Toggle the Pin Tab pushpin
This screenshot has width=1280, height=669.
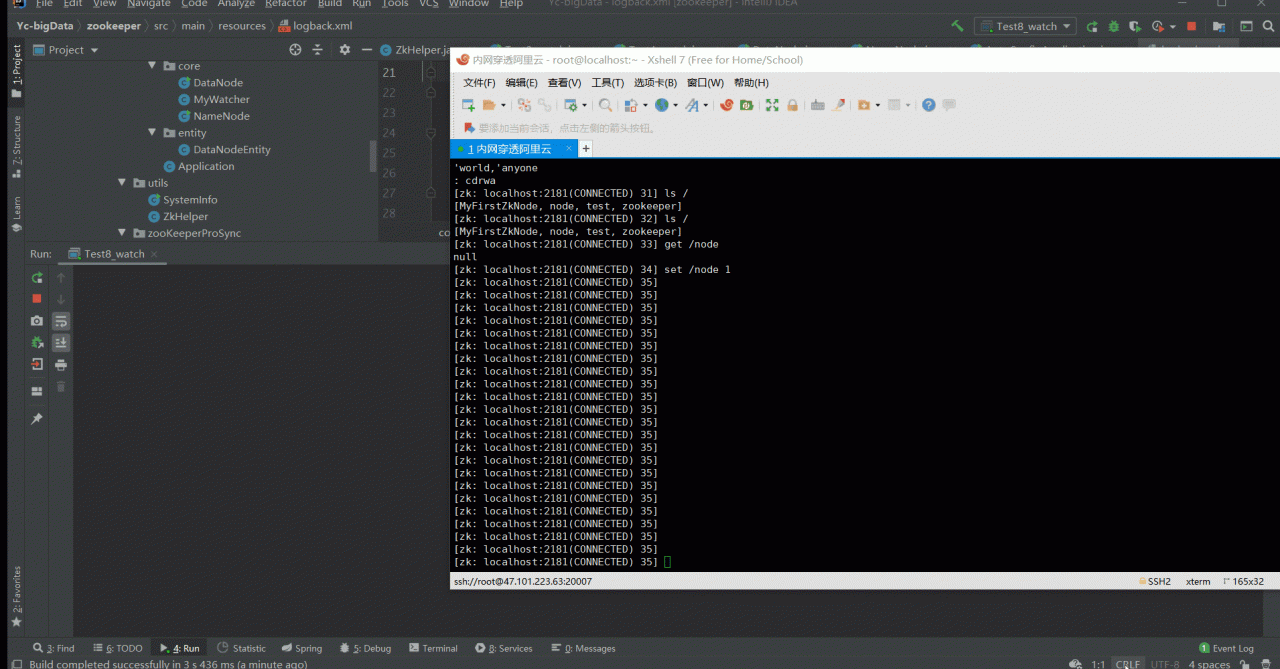[37, 419]
